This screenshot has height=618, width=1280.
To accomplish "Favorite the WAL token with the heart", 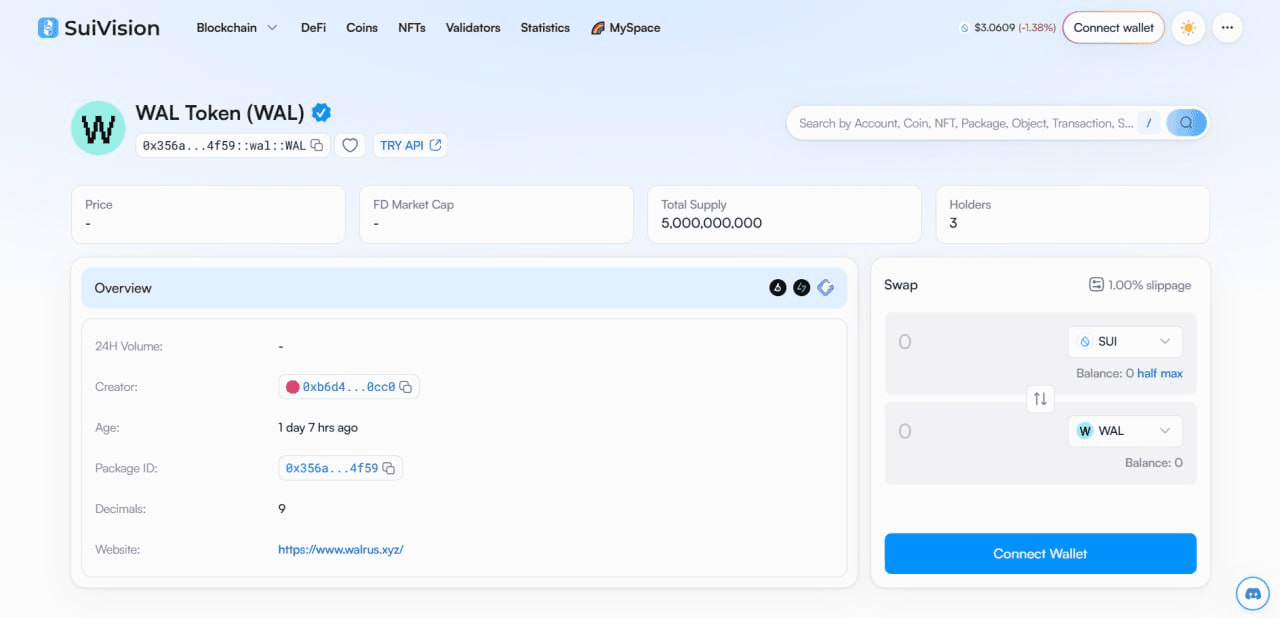I will coord(350,145).
